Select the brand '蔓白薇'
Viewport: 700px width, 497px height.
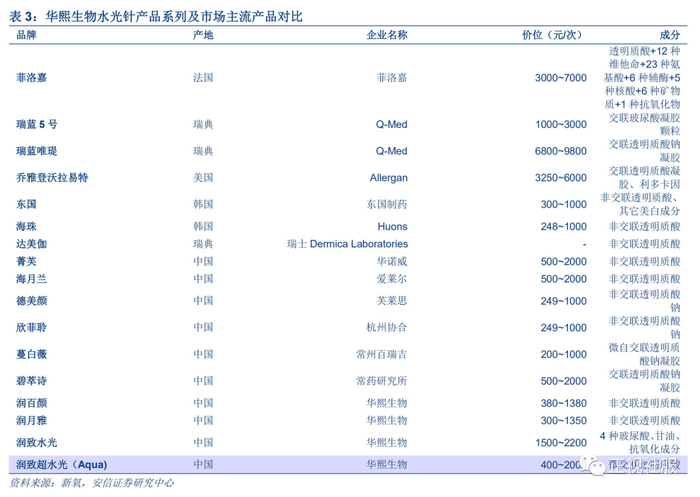[x=31, y=354]
